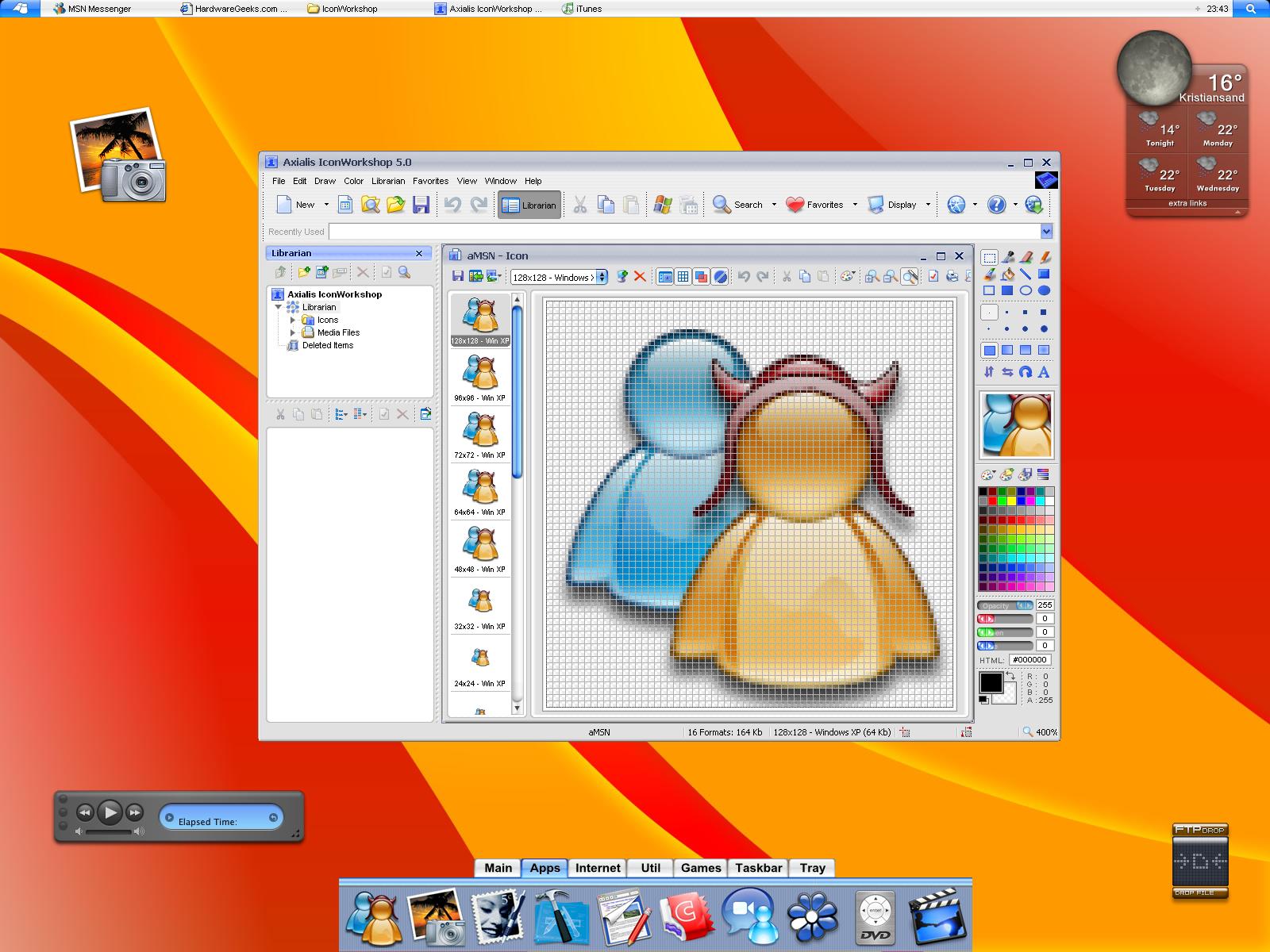The image size is (1270, 952).
Task: Click the Windows flag icon on main toolbar
Action: [x=663, y=205]
